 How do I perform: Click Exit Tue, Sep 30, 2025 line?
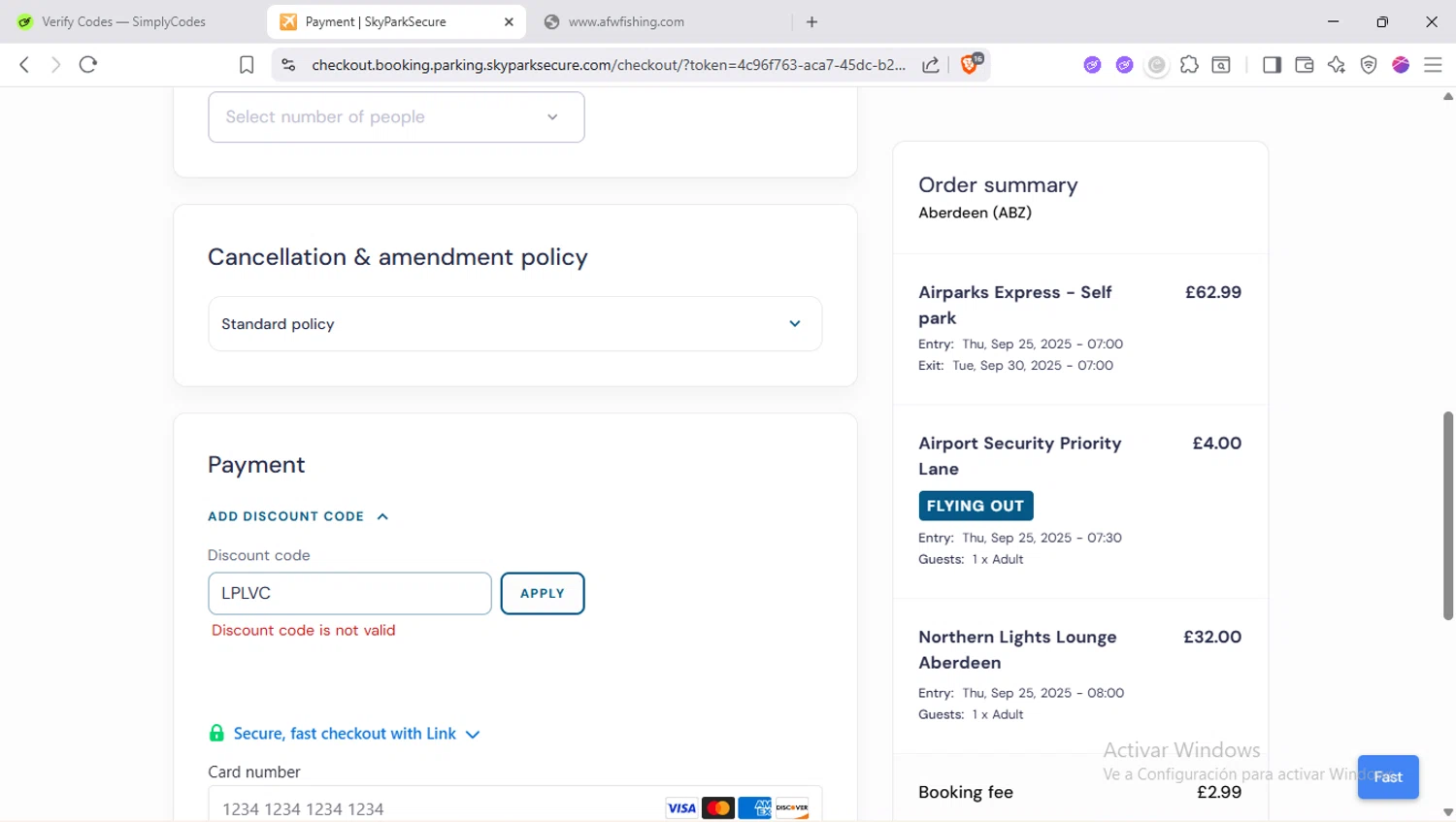coord(1015,366)
